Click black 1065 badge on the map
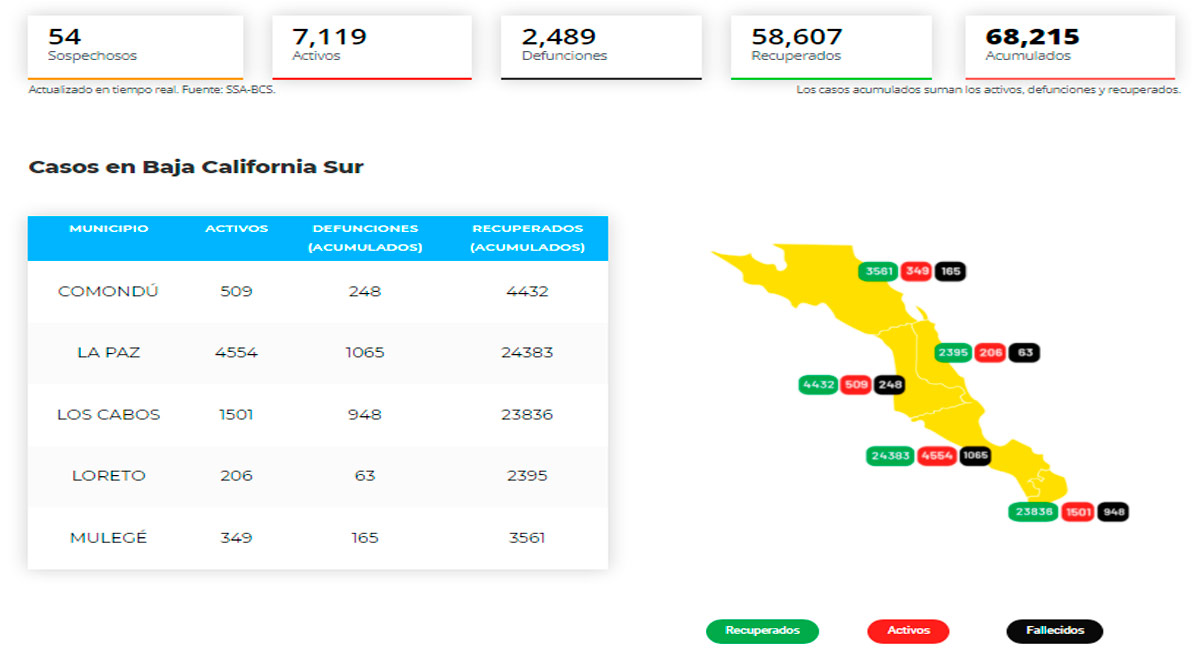Viewport: 1200px width, 666px height. [x=975, y=456]
